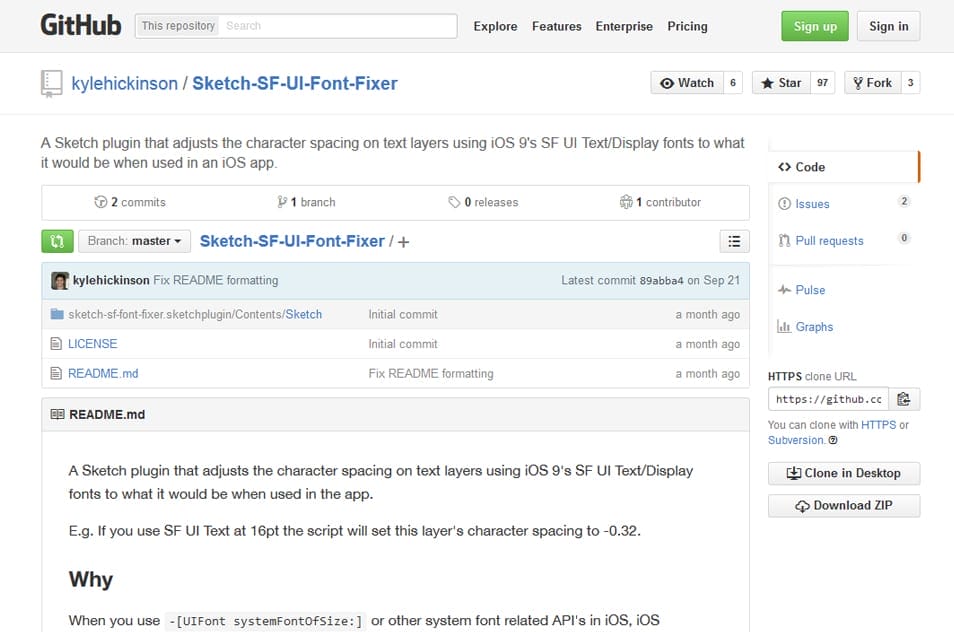The height and width of the screenshot is (632, 954).
Task: Select the HTTPS clone URL field
Action: [x=827, y=398]
